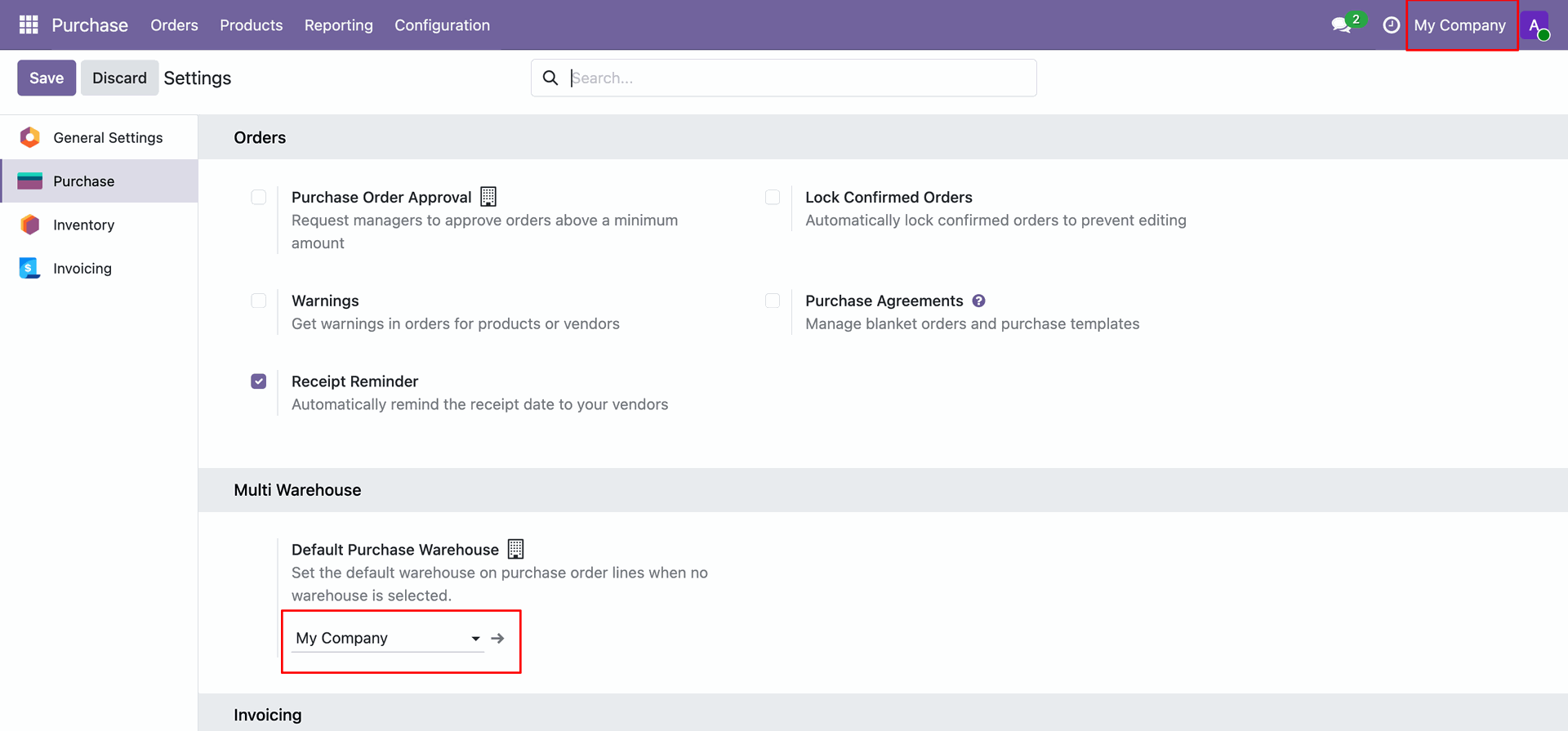Click Lock Confirmed Orders label

889,197
